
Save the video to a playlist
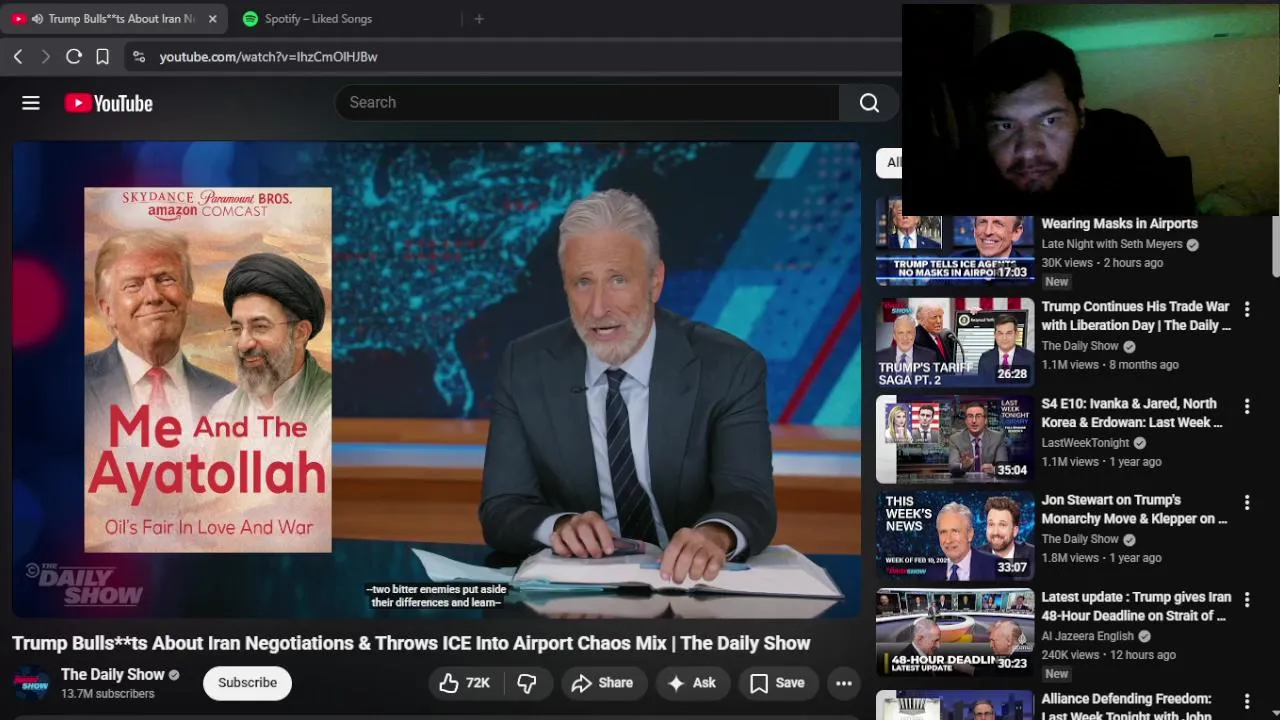(778, 683)
